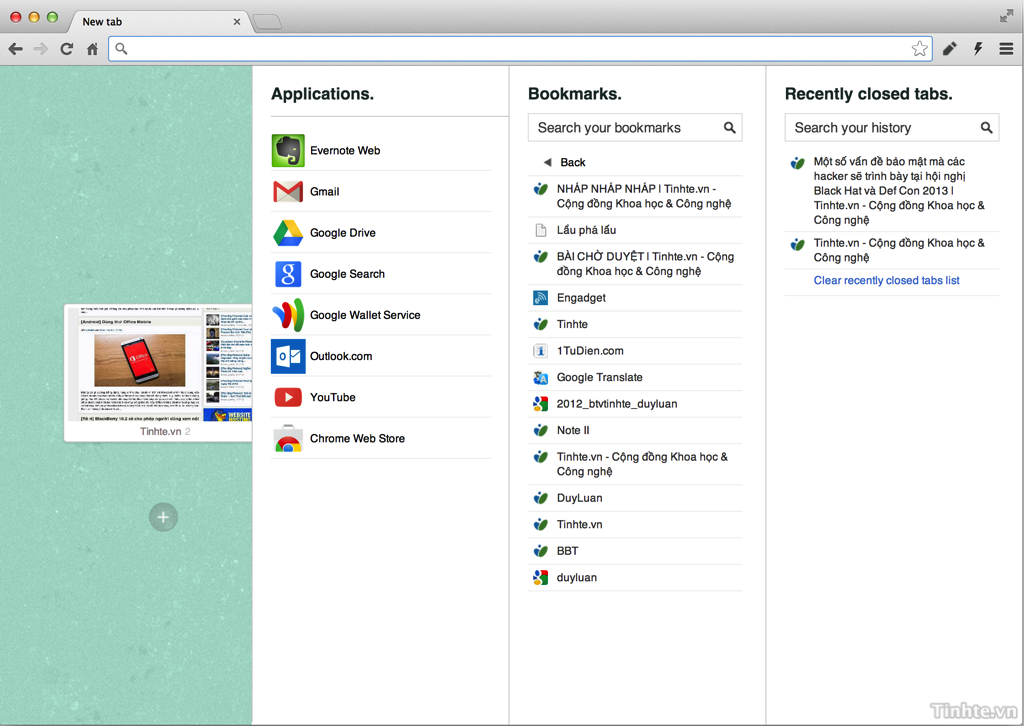The height and width of the screenshot is (726, 1024).
Task: Reopen the Black Hat và Def Con closed tab
Action: point(892,191)
